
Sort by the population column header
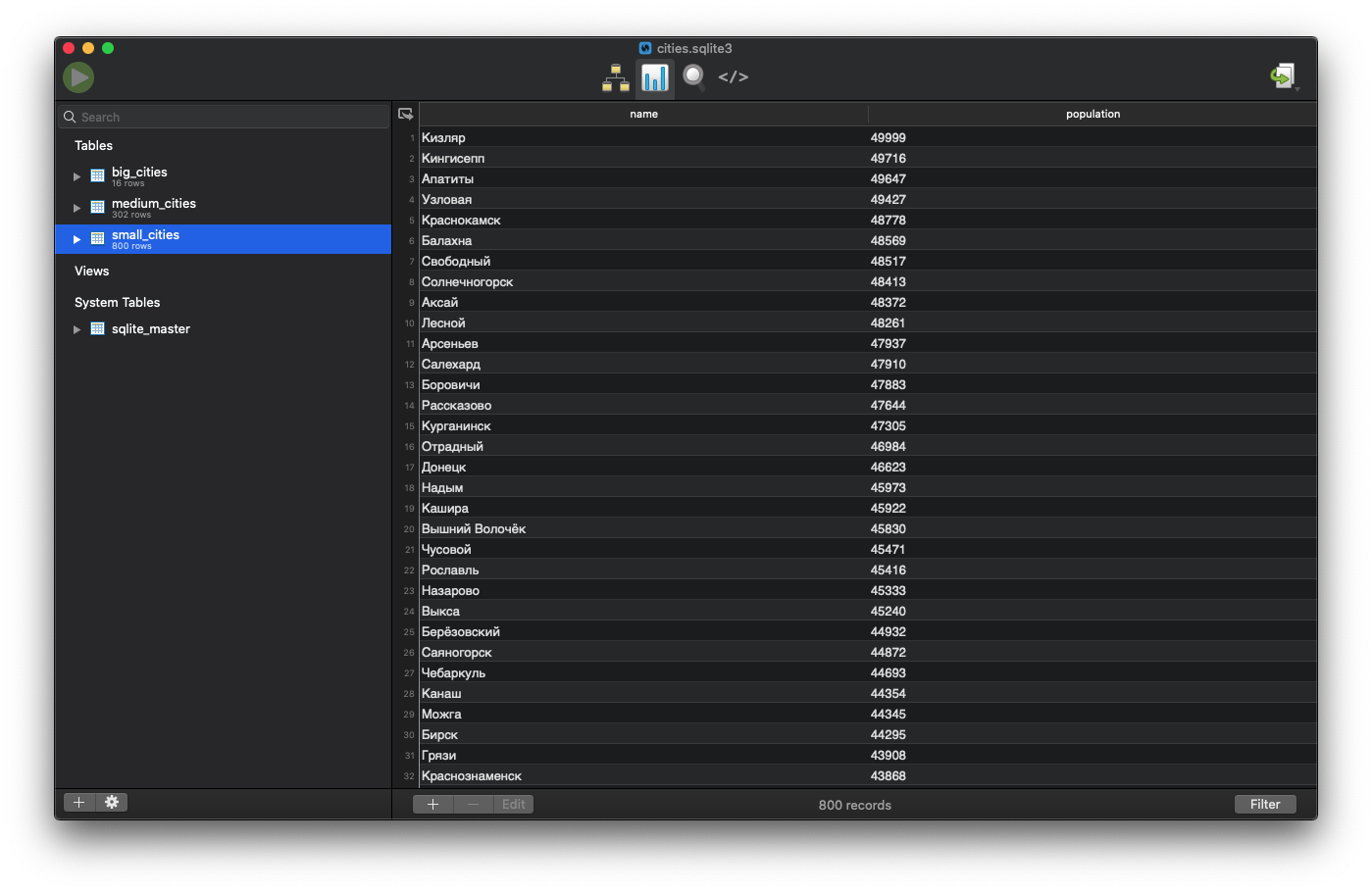pyautogui.click(x=1093, y=114)
